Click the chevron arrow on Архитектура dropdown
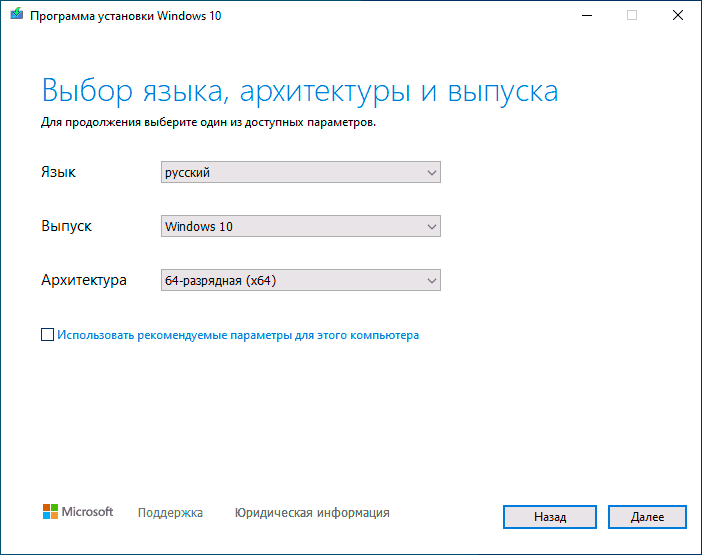 pyautogui.click(x=431, y=281)
